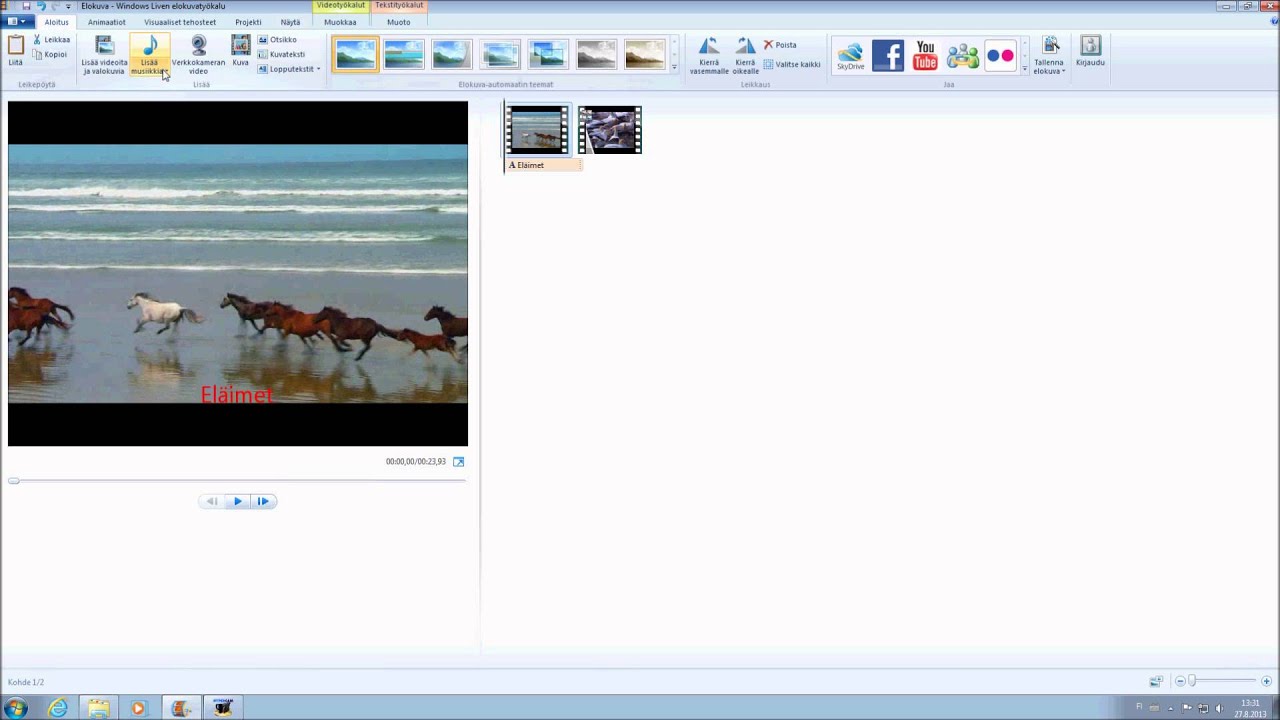Viewport: 1280px width, 720px height.
Task: Play the movie preview
Action: pyautogui.click(x=237, y=501)
